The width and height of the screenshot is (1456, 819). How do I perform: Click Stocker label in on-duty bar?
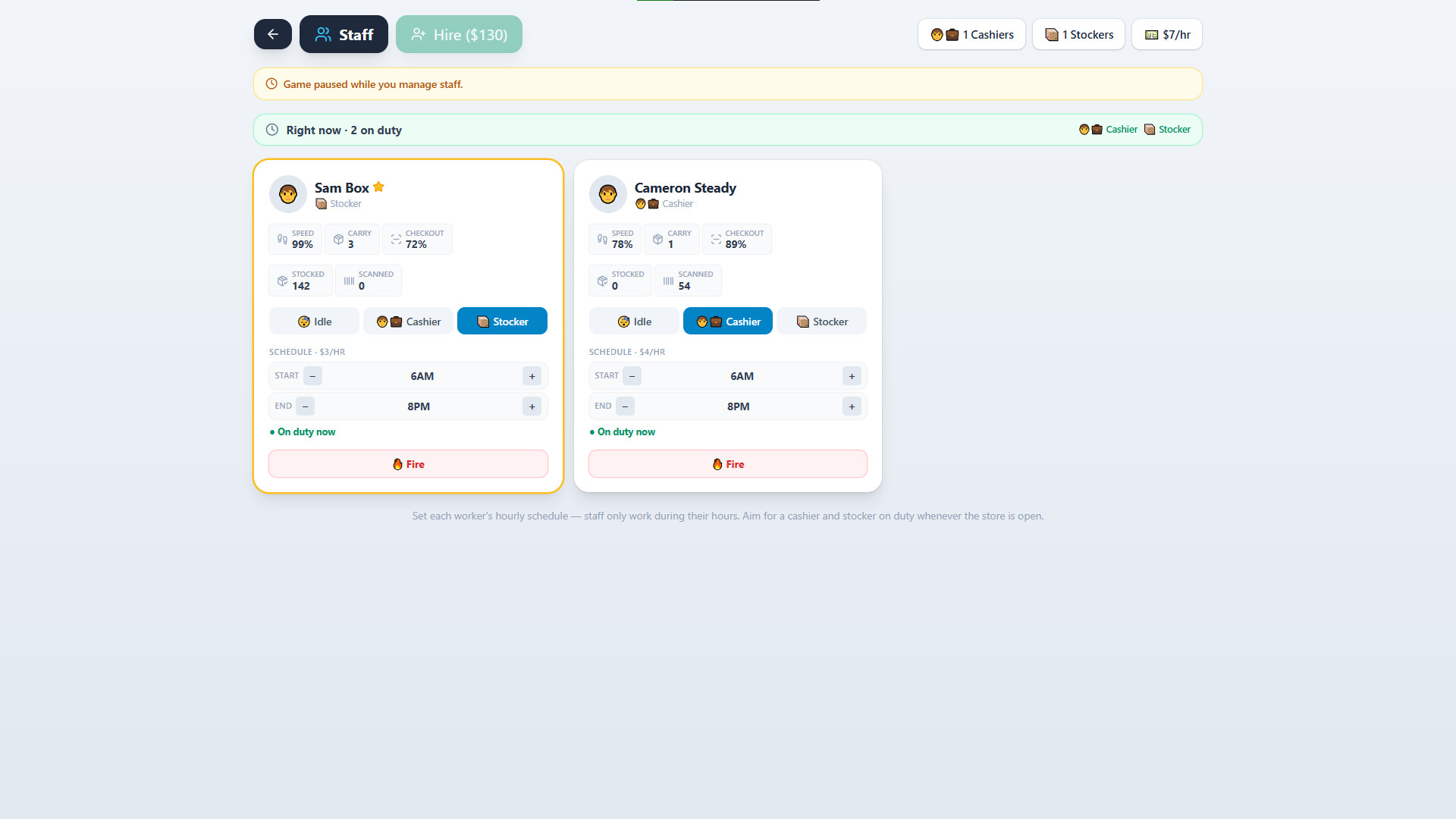[x=1167, y=130]
